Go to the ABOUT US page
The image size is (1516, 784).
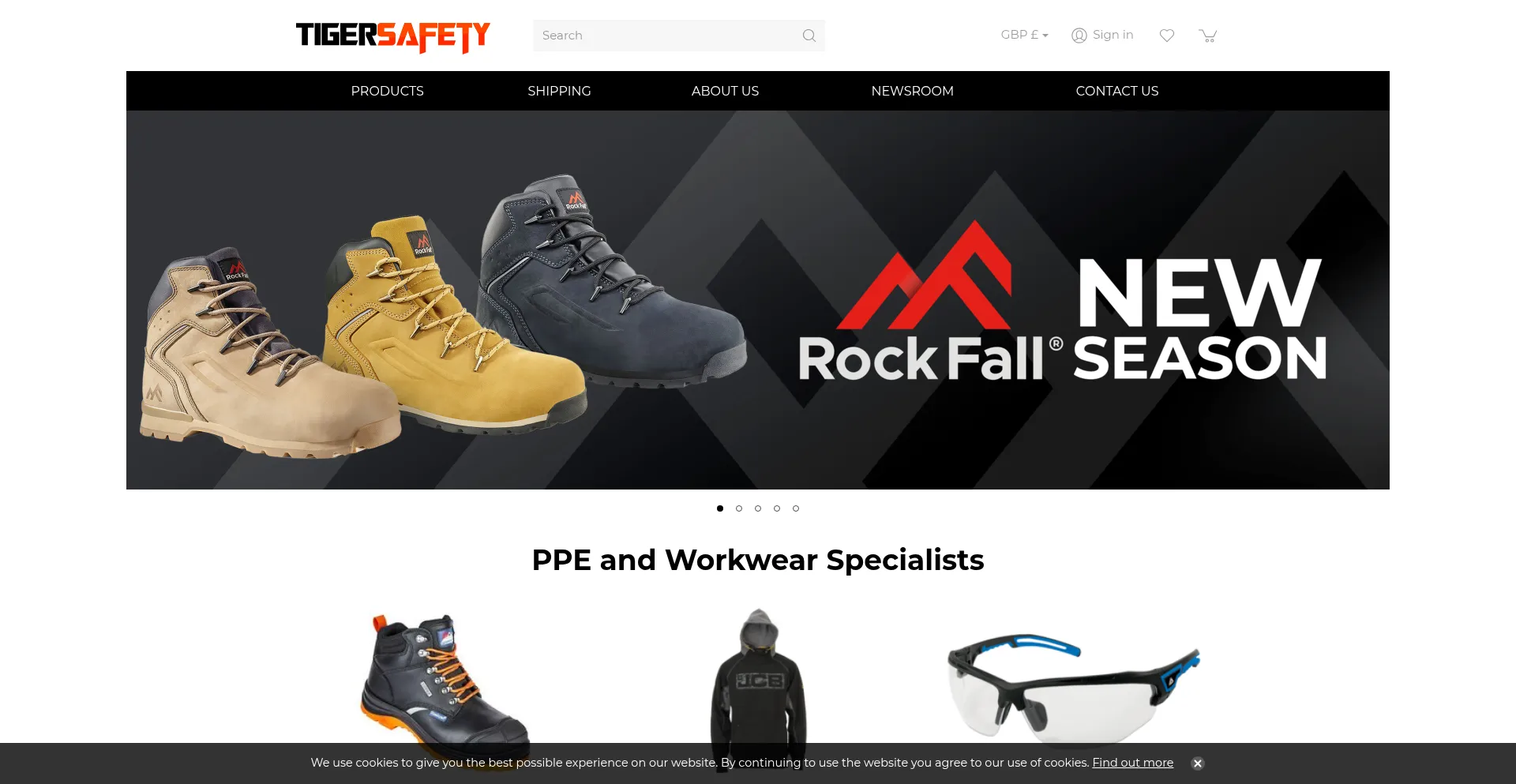(725, 91)
